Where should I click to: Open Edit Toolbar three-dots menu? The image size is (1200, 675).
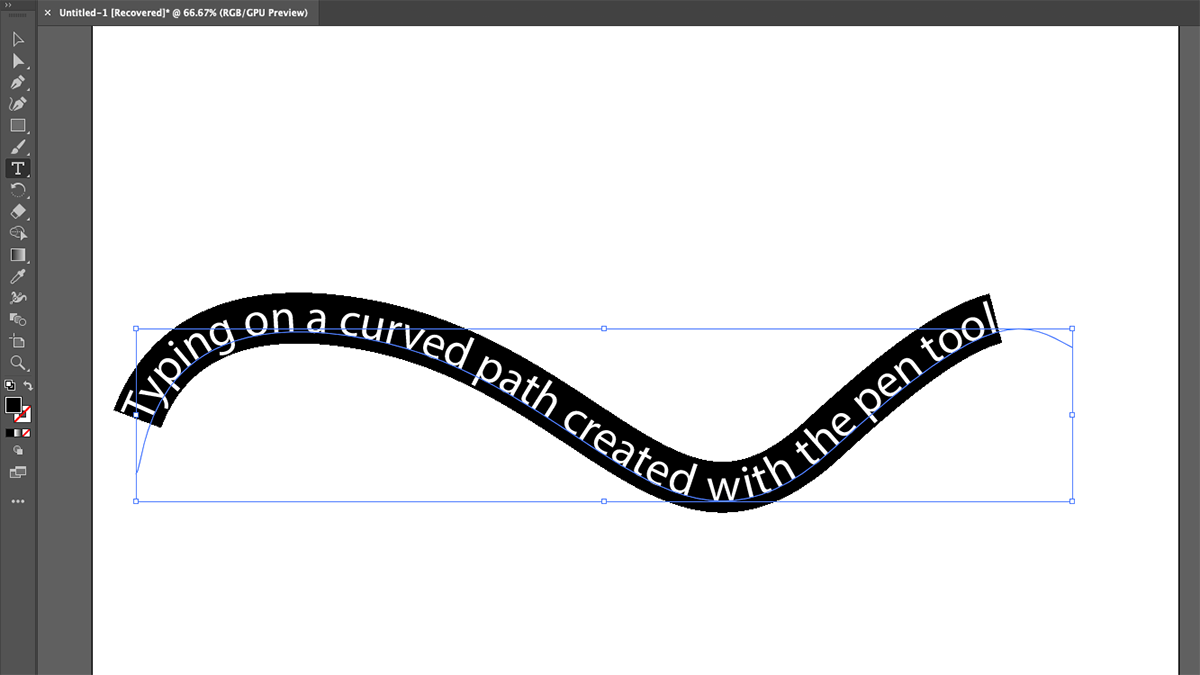[18, 501]
